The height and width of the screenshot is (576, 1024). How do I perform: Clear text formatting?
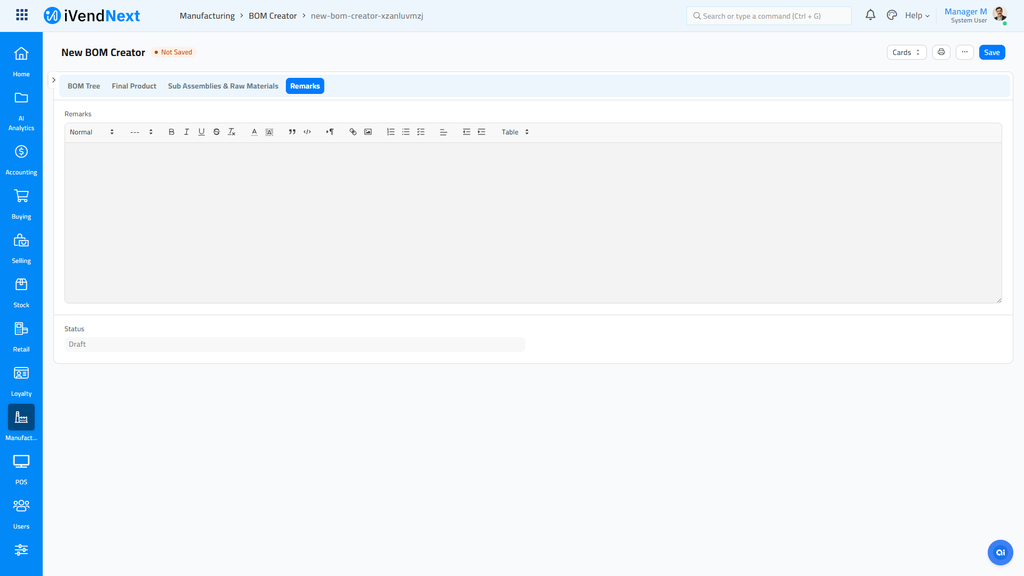pos(231,132)
